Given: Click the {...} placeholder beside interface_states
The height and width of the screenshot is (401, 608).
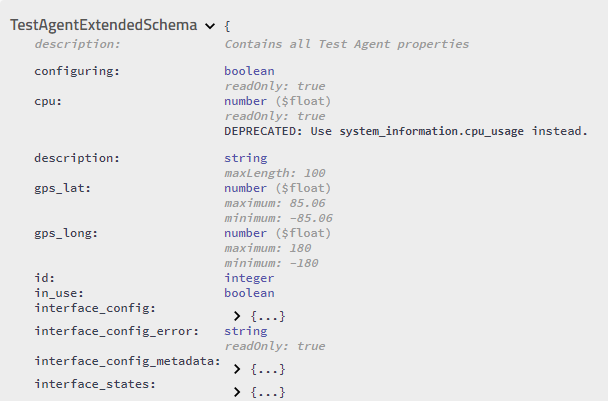Looking at the screenshot, I should click(268, 392).
